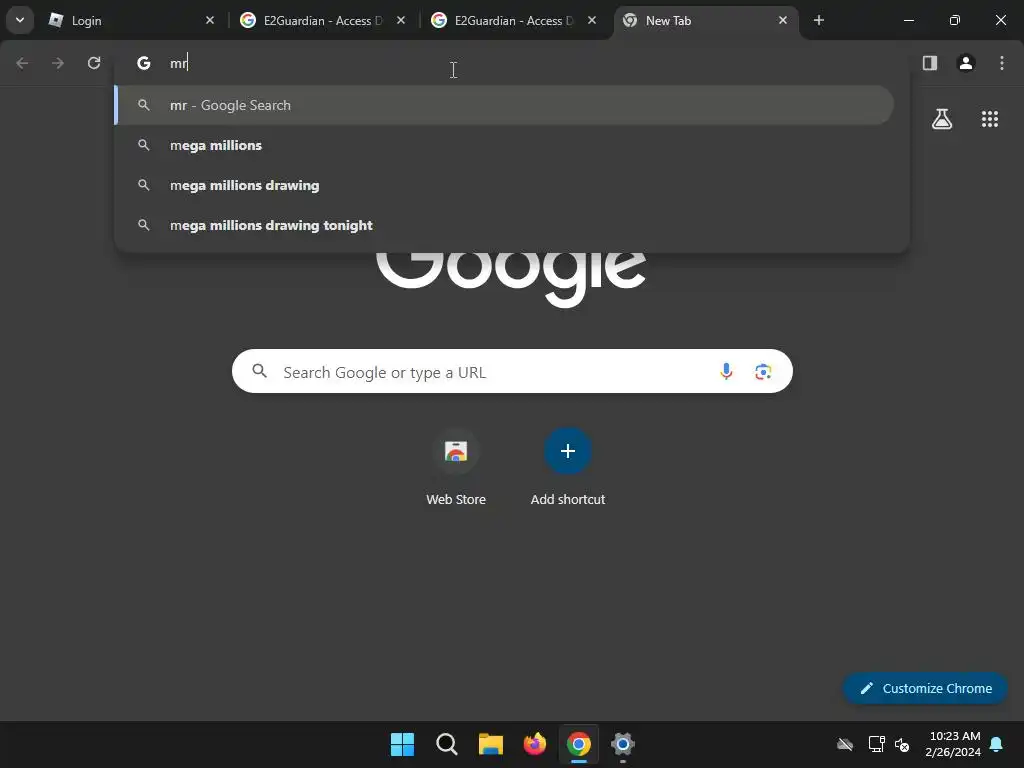Open the Chrome profile icon
This screenshot has width=1024, height=768.
pyautogui.click(x=966, y=63)
